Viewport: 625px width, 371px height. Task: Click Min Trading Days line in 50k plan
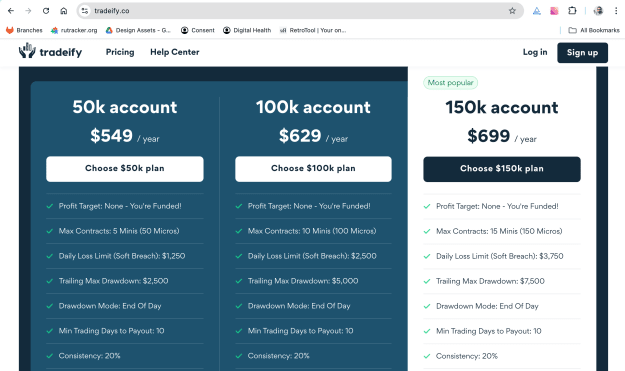[112, 331]
